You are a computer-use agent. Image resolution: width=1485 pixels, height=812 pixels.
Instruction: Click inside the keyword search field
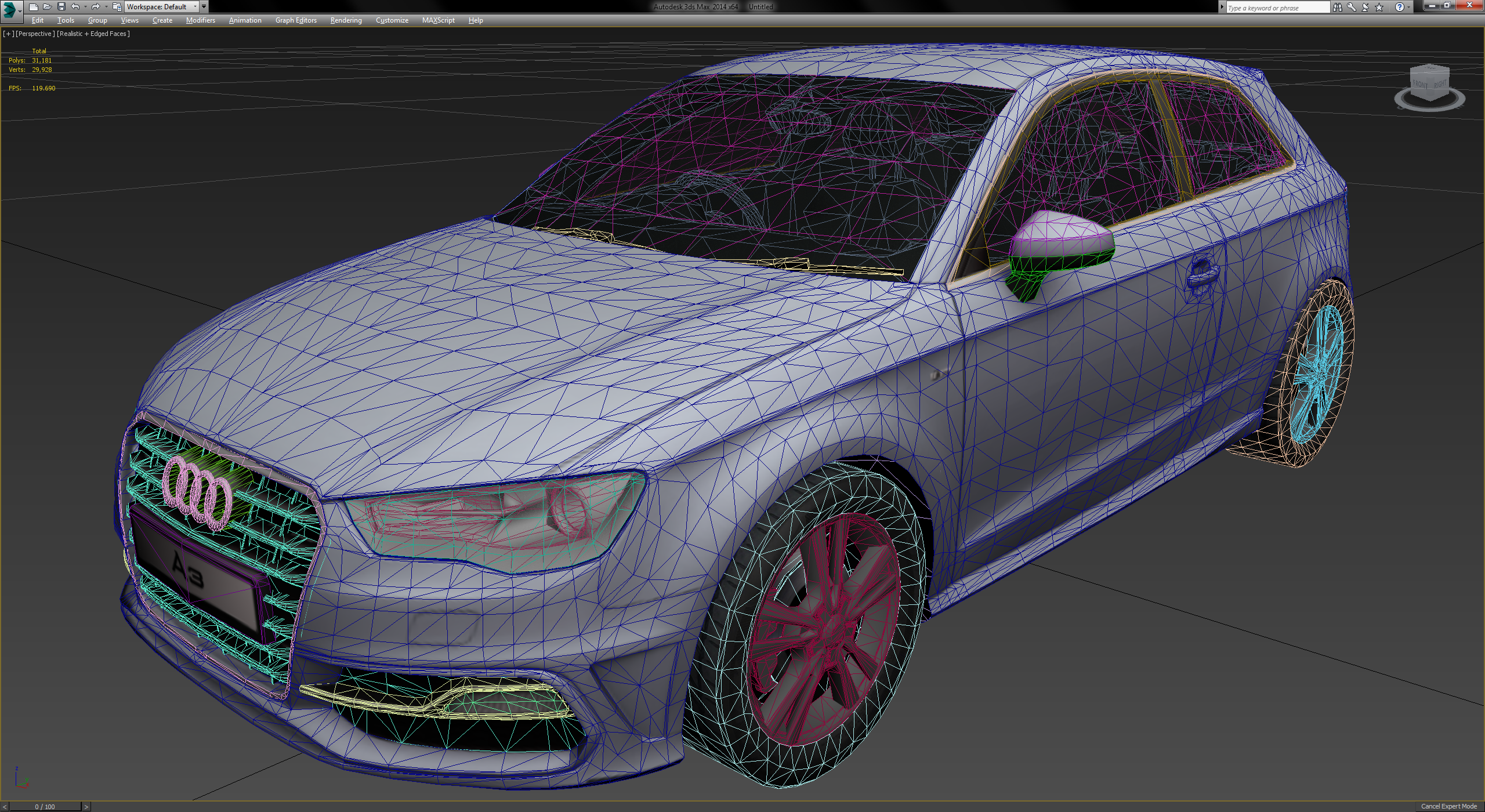click(1276, 7)
